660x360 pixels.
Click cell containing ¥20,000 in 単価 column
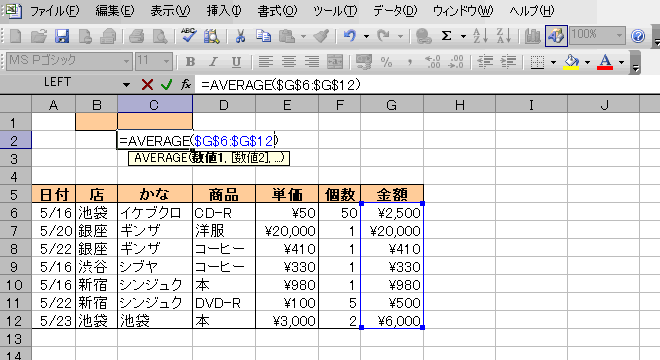coord(287,231)
